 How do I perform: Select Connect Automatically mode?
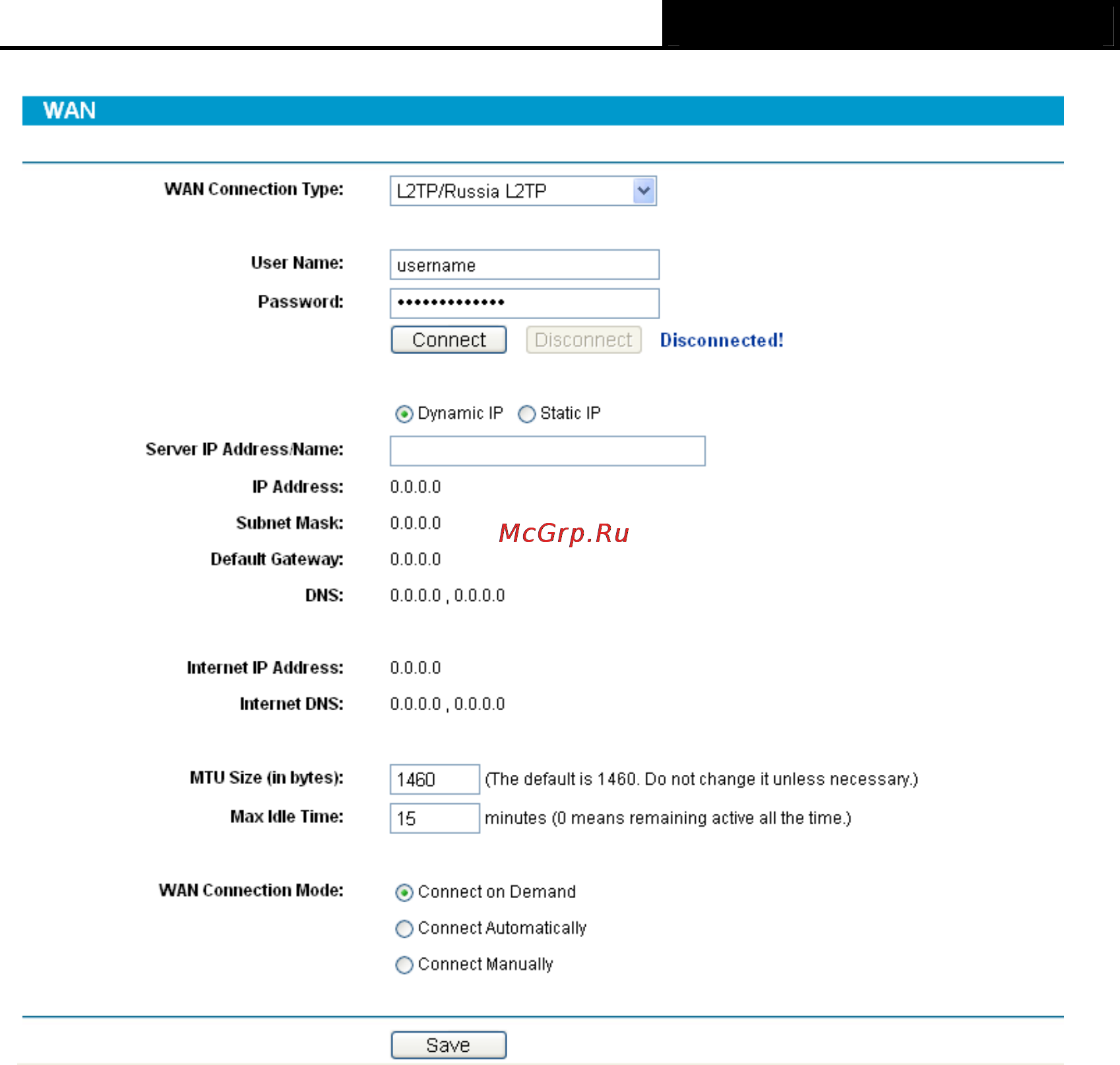404,929
